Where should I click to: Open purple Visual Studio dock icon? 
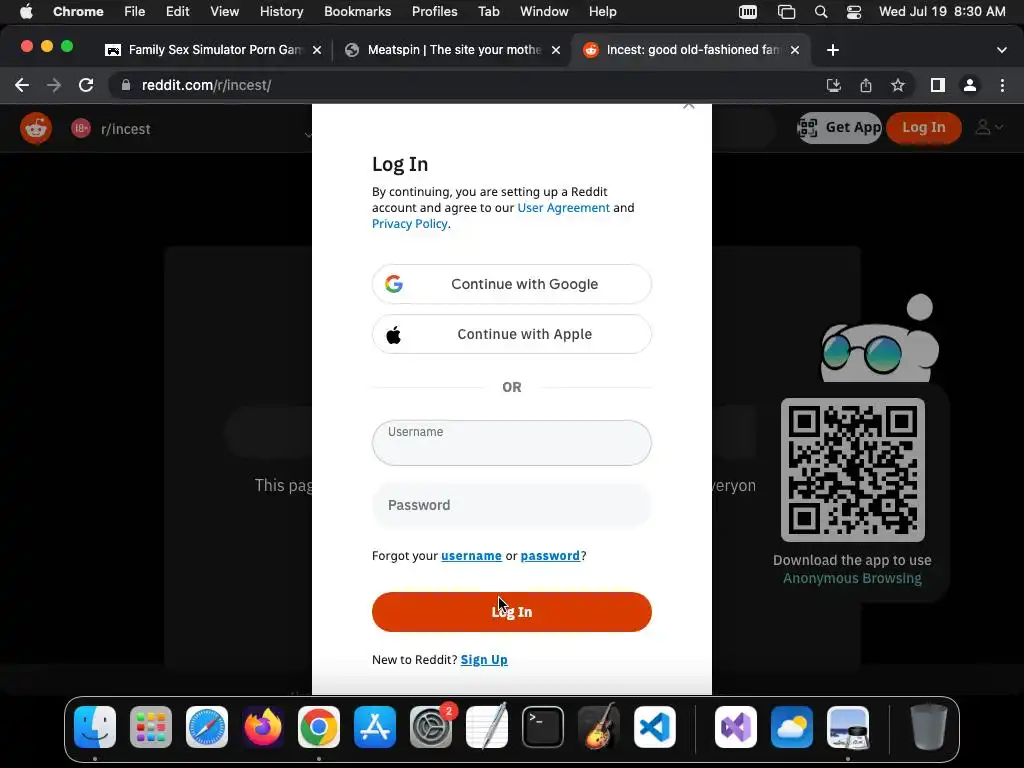point(736,727)
